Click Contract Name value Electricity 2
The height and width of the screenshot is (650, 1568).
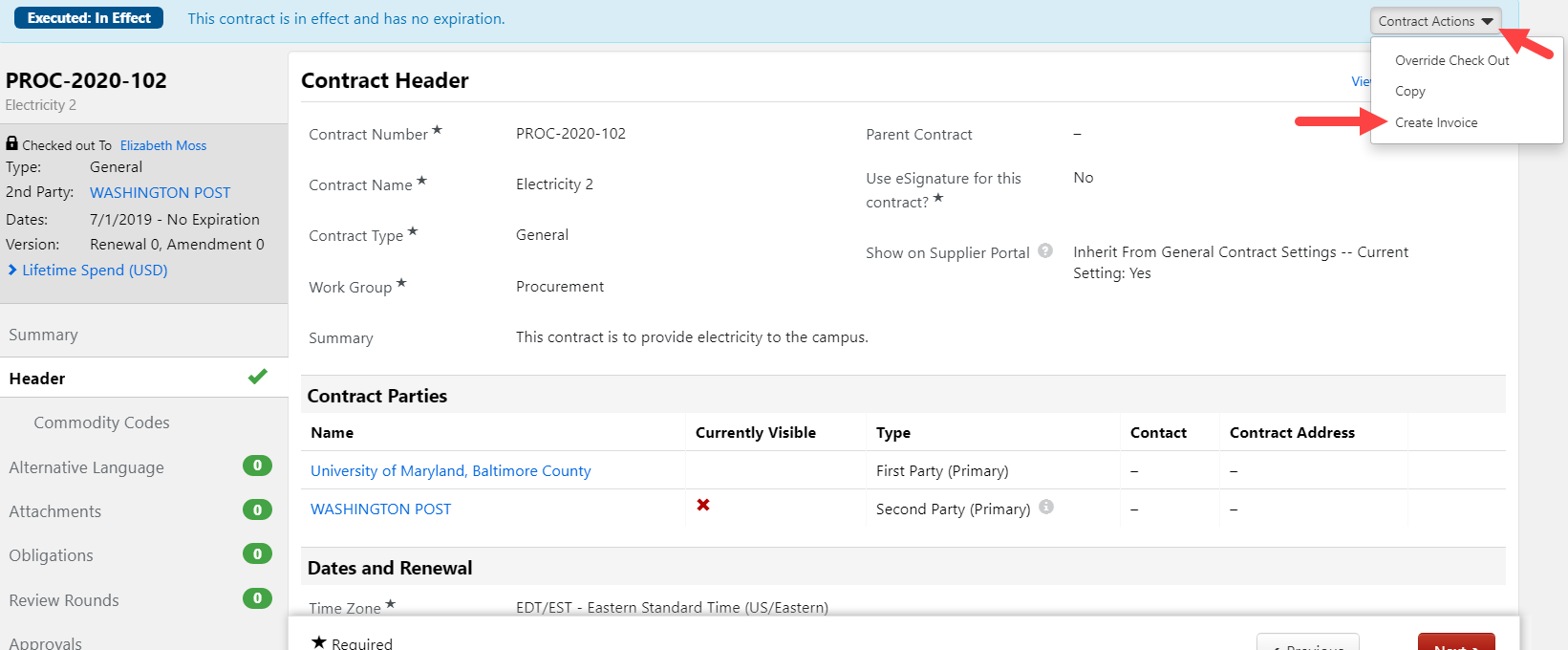point(554,184)
